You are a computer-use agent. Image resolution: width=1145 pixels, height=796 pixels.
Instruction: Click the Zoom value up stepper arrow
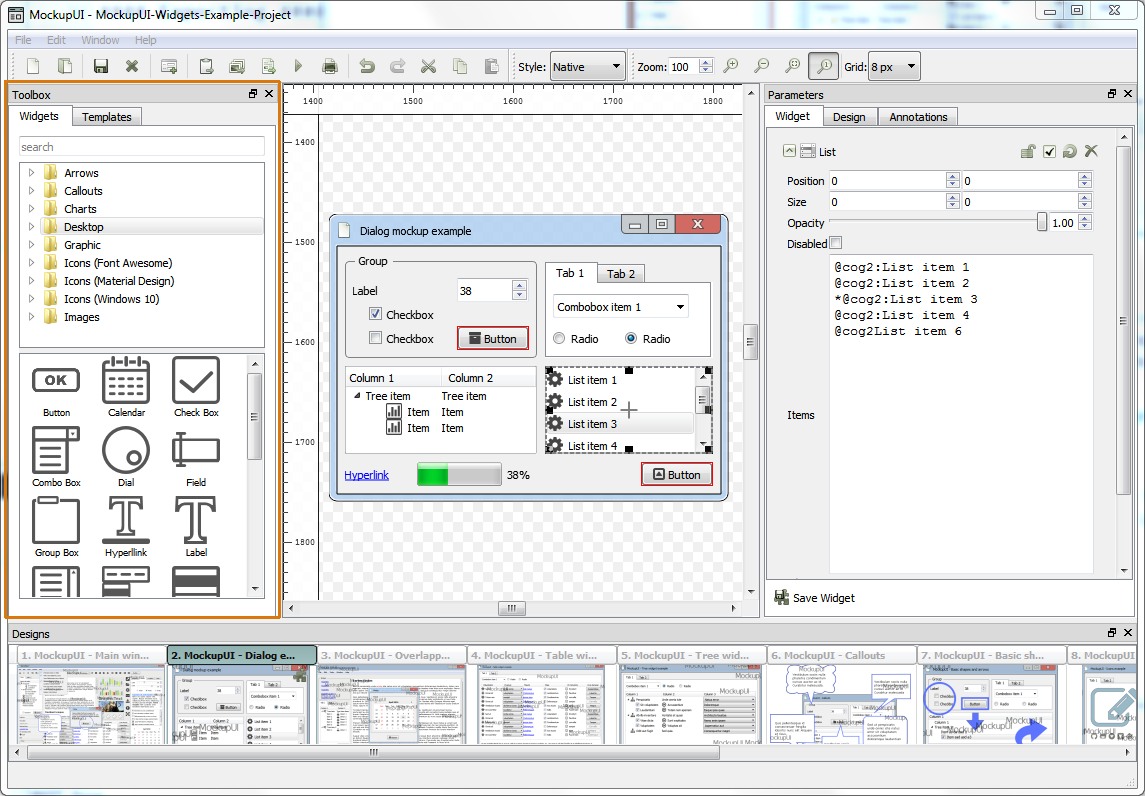pos(705,62)
